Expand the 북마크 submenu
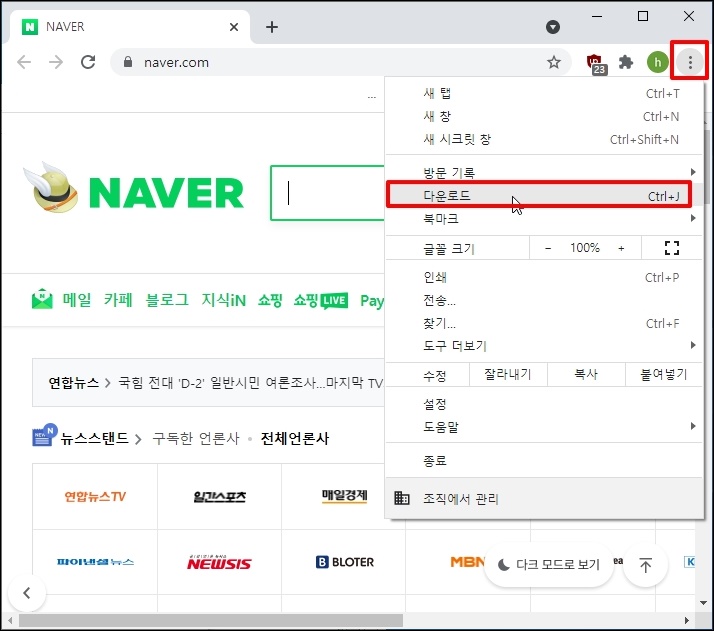The image size is (714, 631). coord(544,219)
